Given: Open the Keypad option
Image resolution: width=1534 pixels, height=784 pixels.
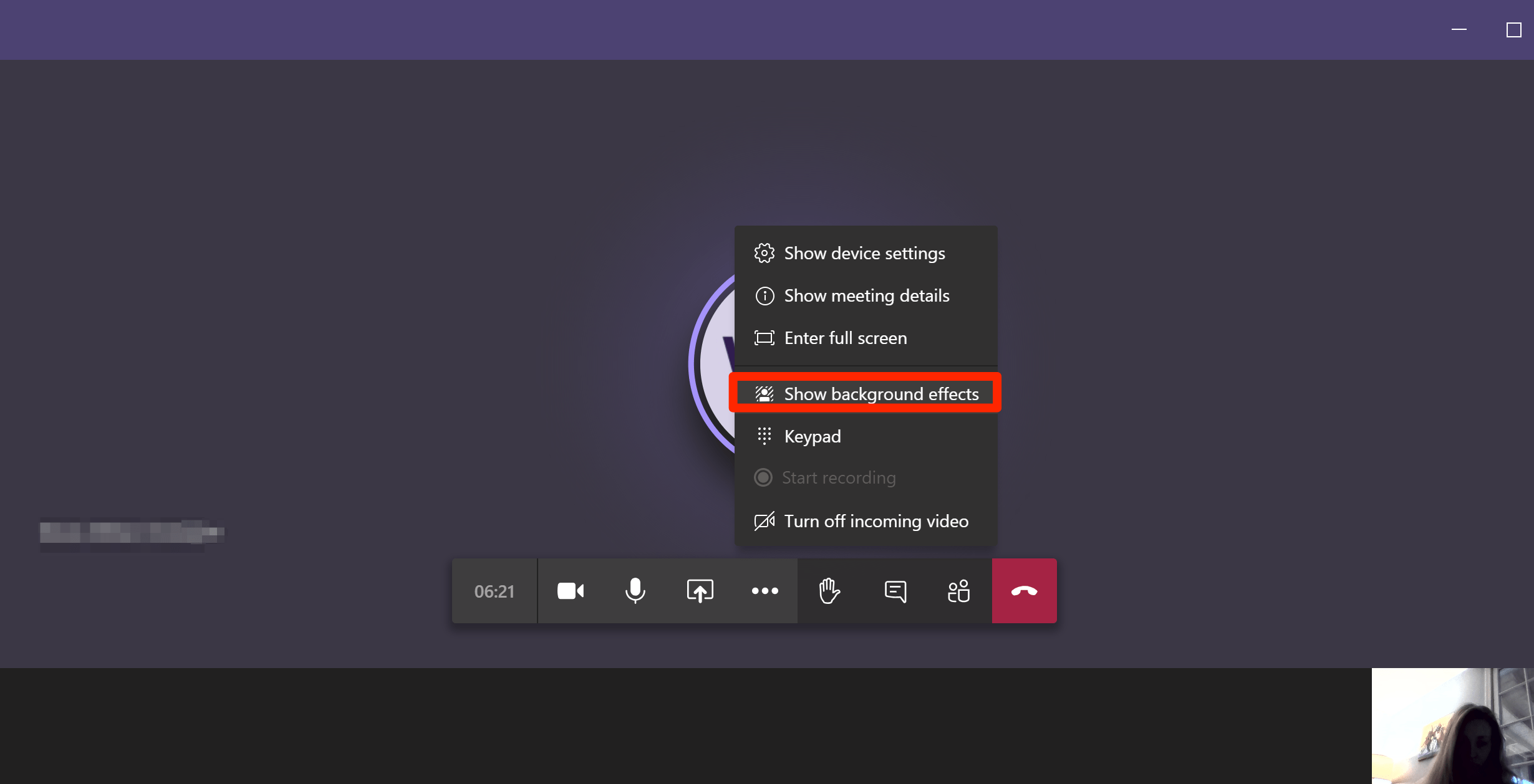Looking at the screenshot, I should click(x=812, y=436).
